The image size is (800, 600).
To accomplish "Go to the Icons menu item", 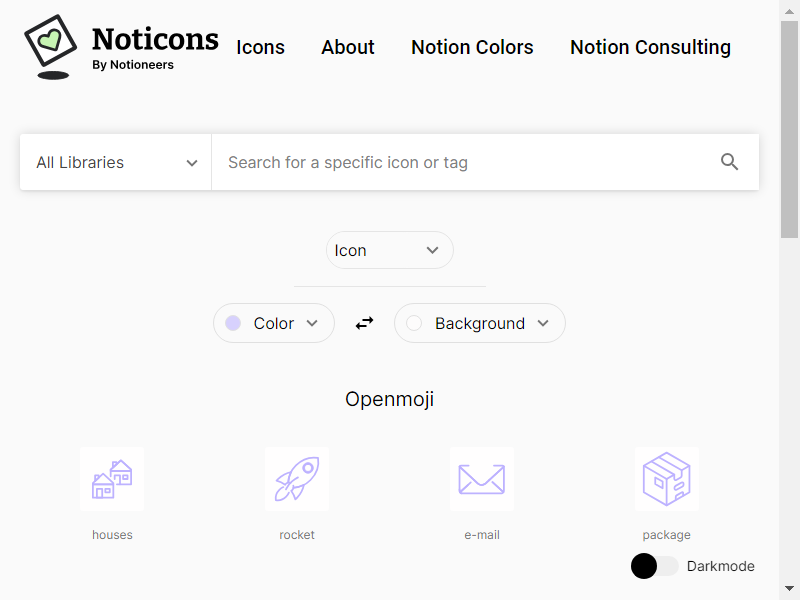I will click(x=260, y=47).
